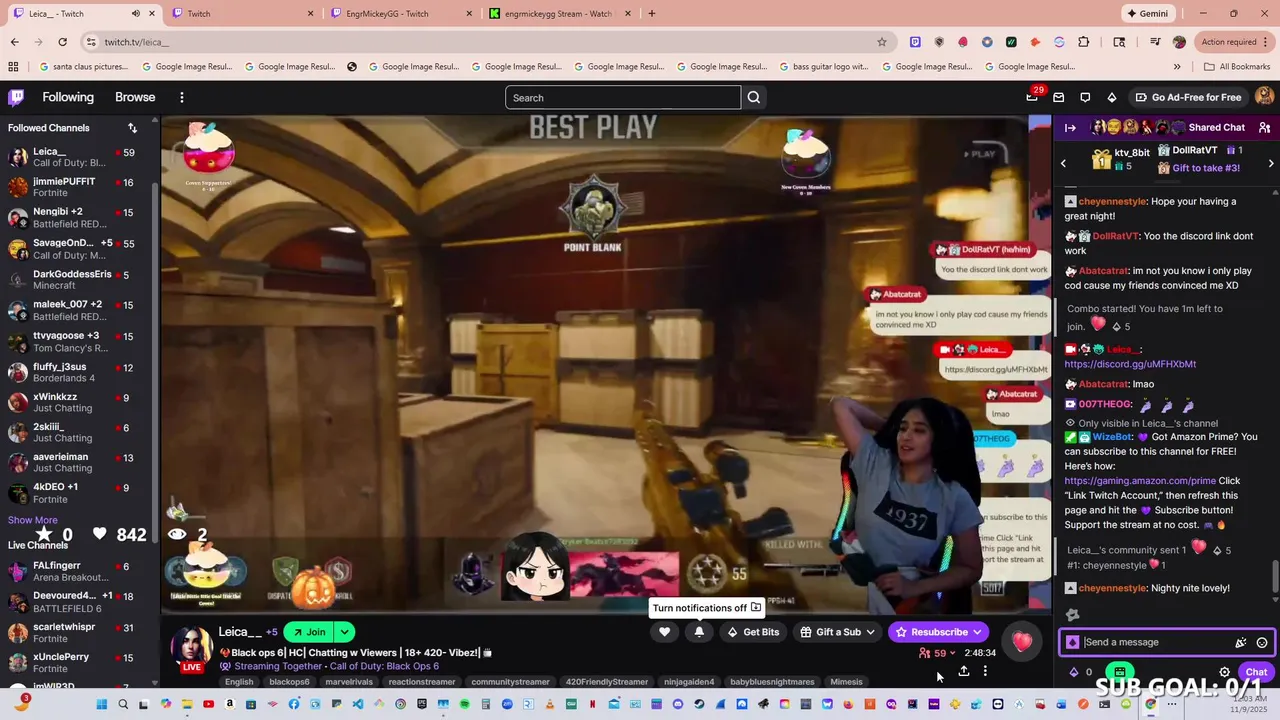Open the bits icon inside the message box
1280x720 pixels.
tap(1073, 643)
